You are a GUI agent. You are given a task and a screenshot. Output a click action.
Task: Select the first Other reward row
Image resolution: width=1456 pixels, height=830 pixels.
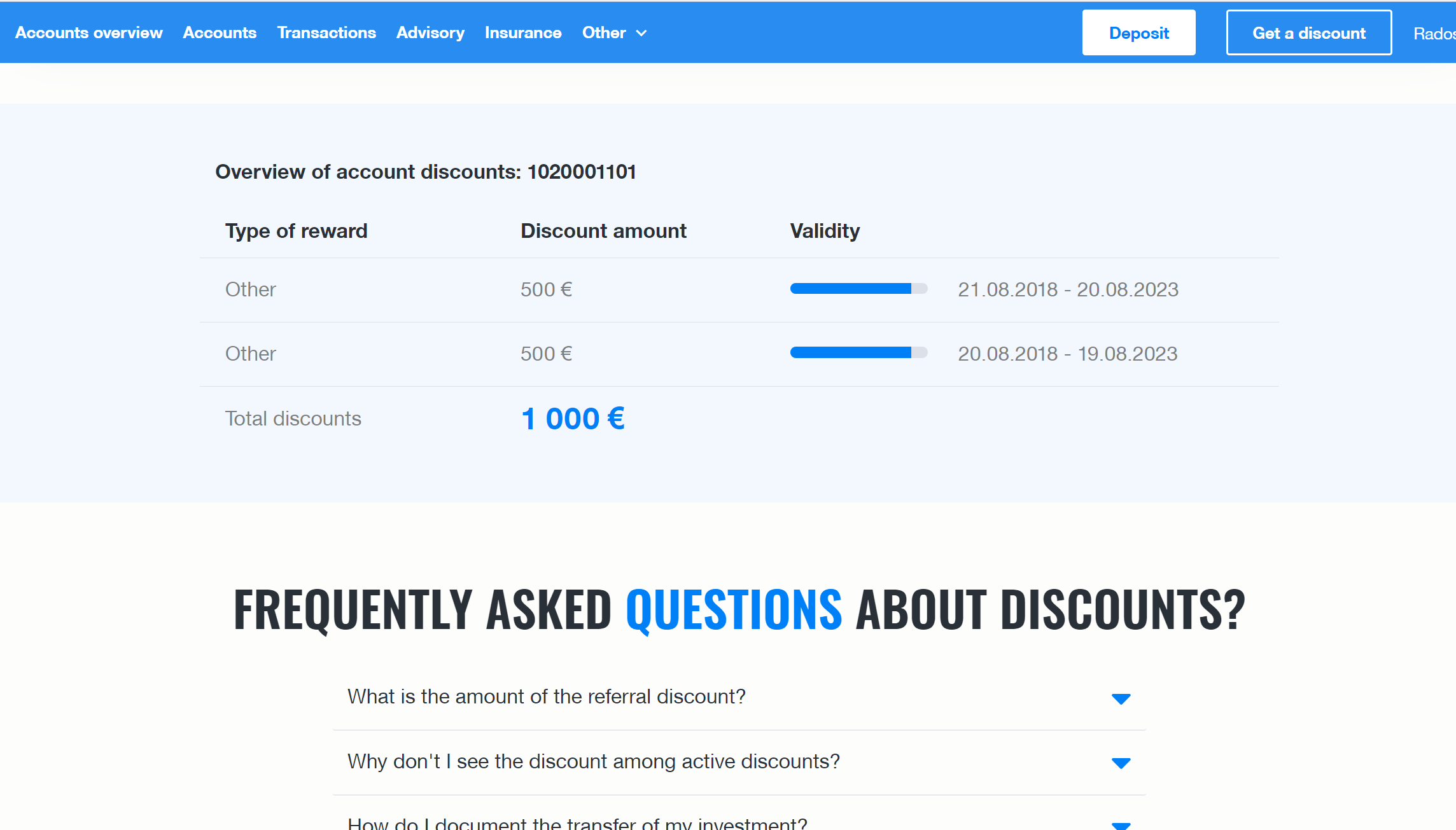[251, 289]
